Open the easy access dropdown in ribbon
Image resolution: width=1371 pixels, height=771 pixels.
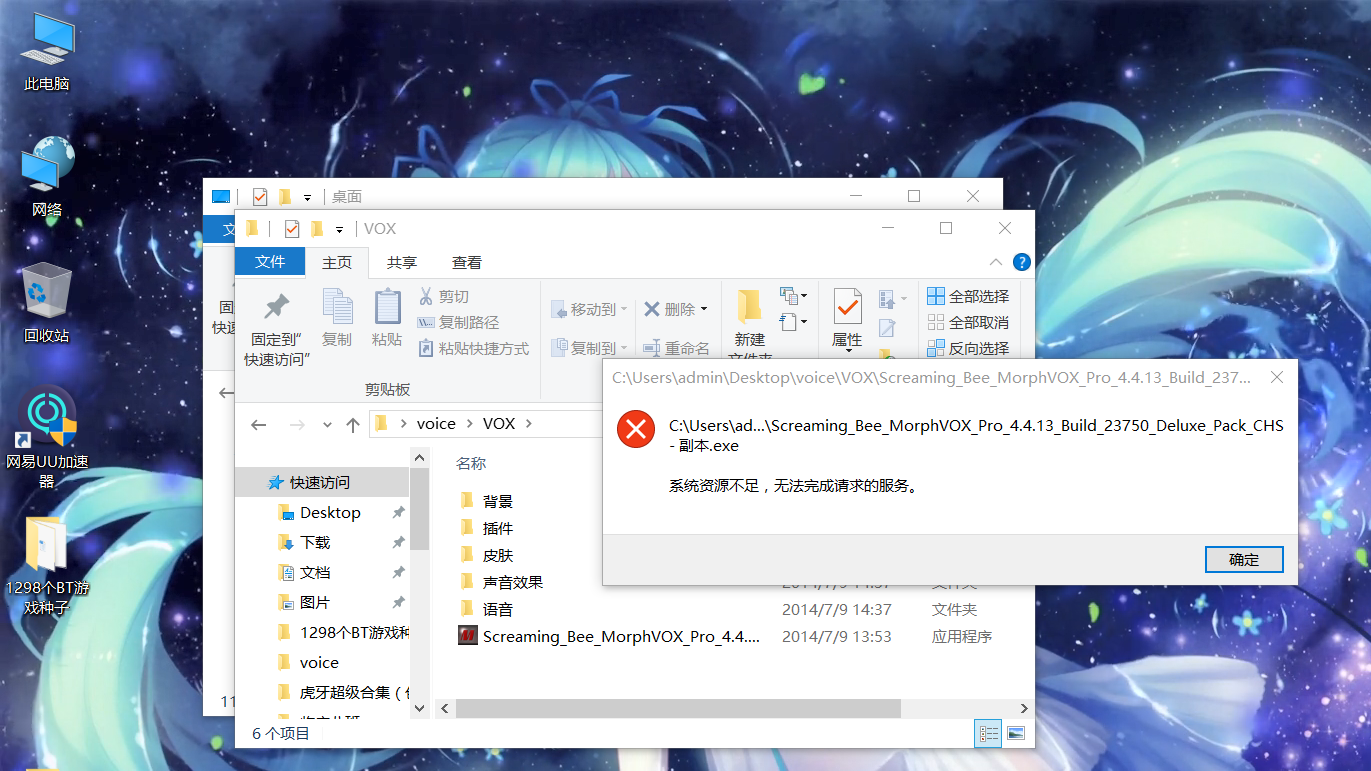tap(793, 322)
